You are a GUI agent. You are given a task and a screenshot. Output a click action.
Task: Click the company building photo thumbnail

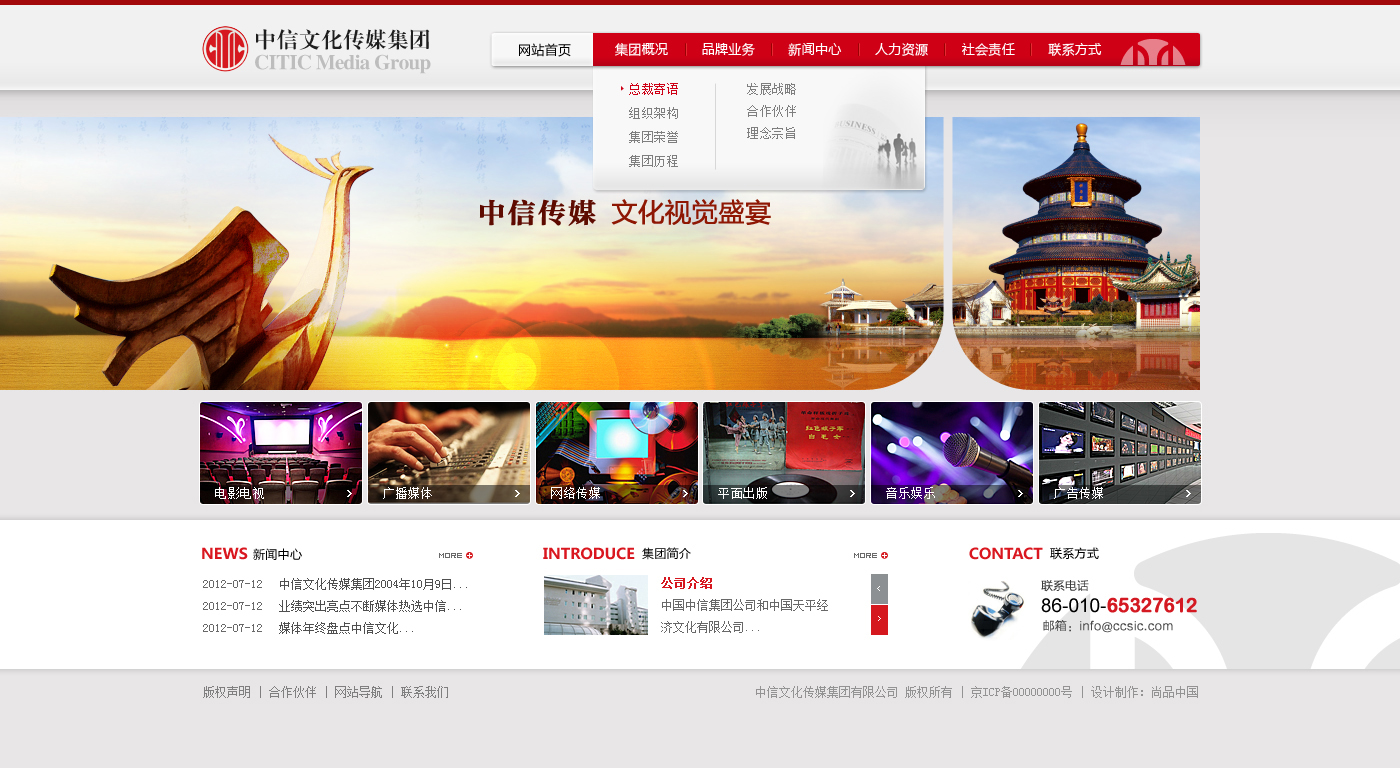click(x=596, y=605)
